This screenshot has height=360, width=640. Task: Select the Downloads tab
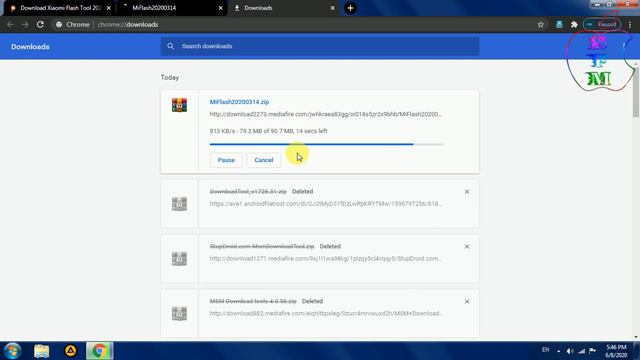[x=284, y=8]
